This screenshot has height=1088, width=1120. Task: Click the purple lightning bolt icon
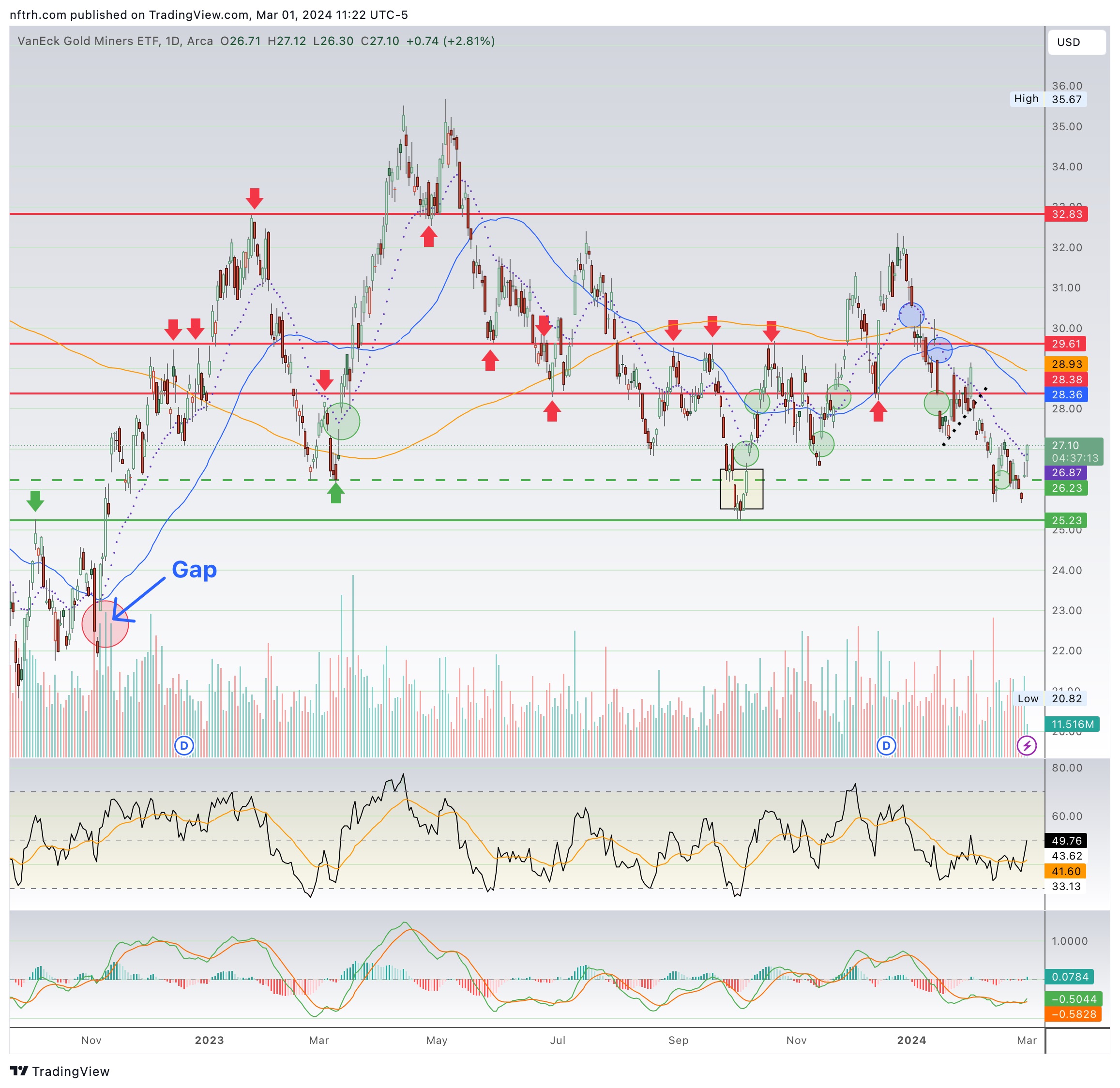(x=1026, y=746)
